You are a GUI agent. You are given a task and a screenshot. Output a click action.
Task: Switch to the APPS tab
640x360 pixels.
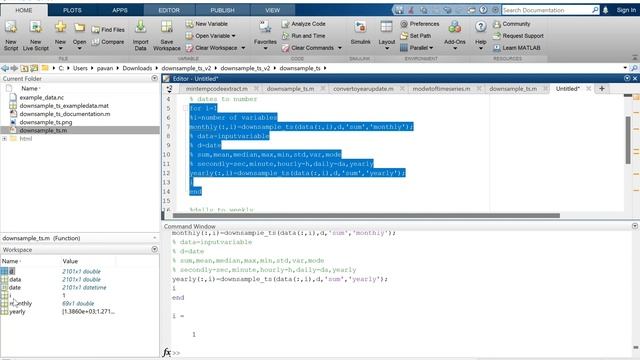pyautogui.click(x=120, y=10)
